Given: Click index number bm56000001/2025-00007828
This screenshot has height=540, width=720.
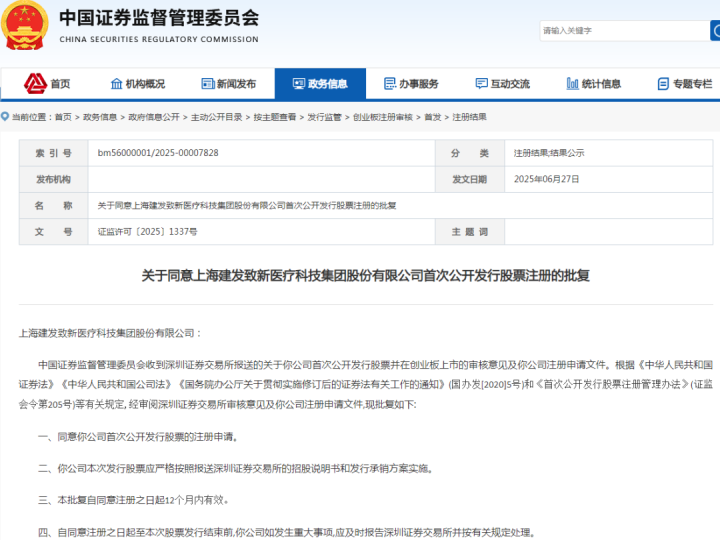Looking at the screenshot, I should click(x=158, y=153).
